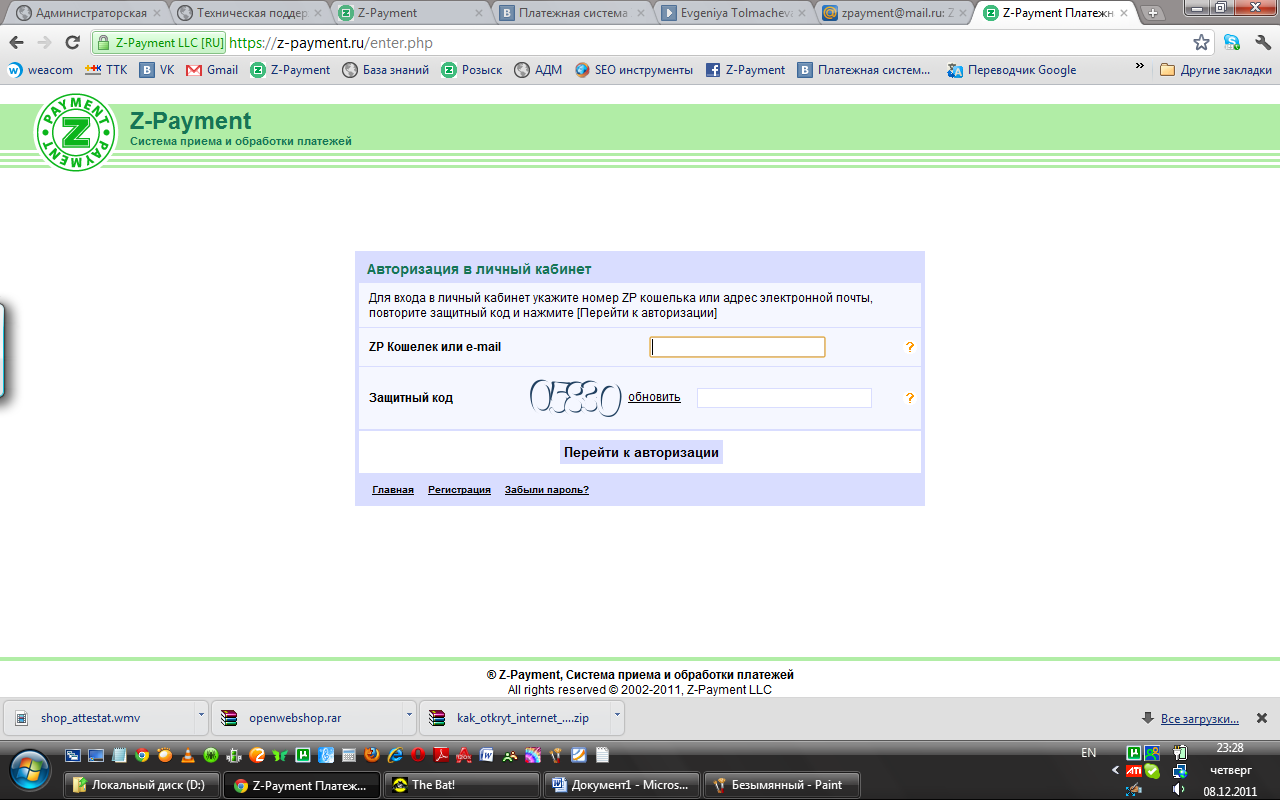The width and height of the screenshot is (1280, 800).
Task: Switch to Безымянный - Paint taskbar window
Action: (x=782, y=785)
